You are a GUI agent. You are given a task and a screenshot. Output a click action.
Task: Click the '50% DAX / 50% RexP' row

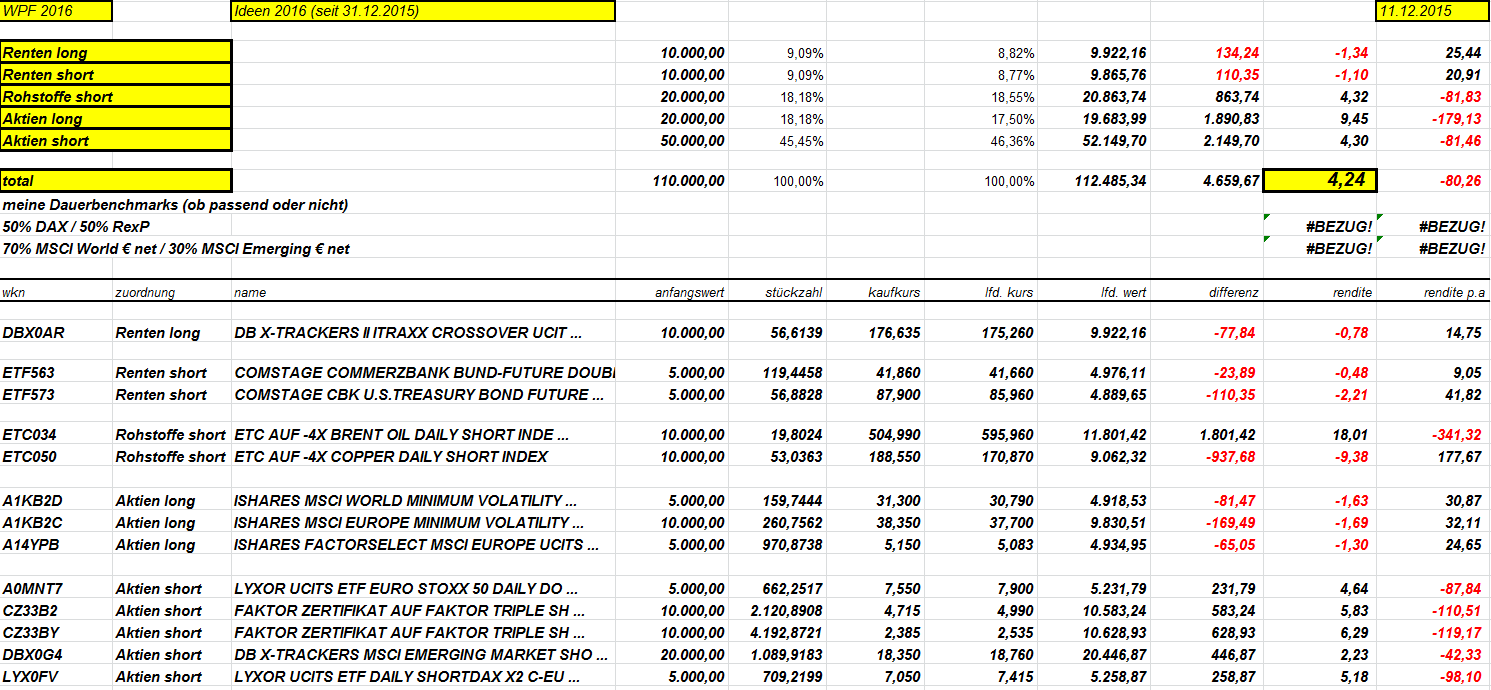[77, 227]
